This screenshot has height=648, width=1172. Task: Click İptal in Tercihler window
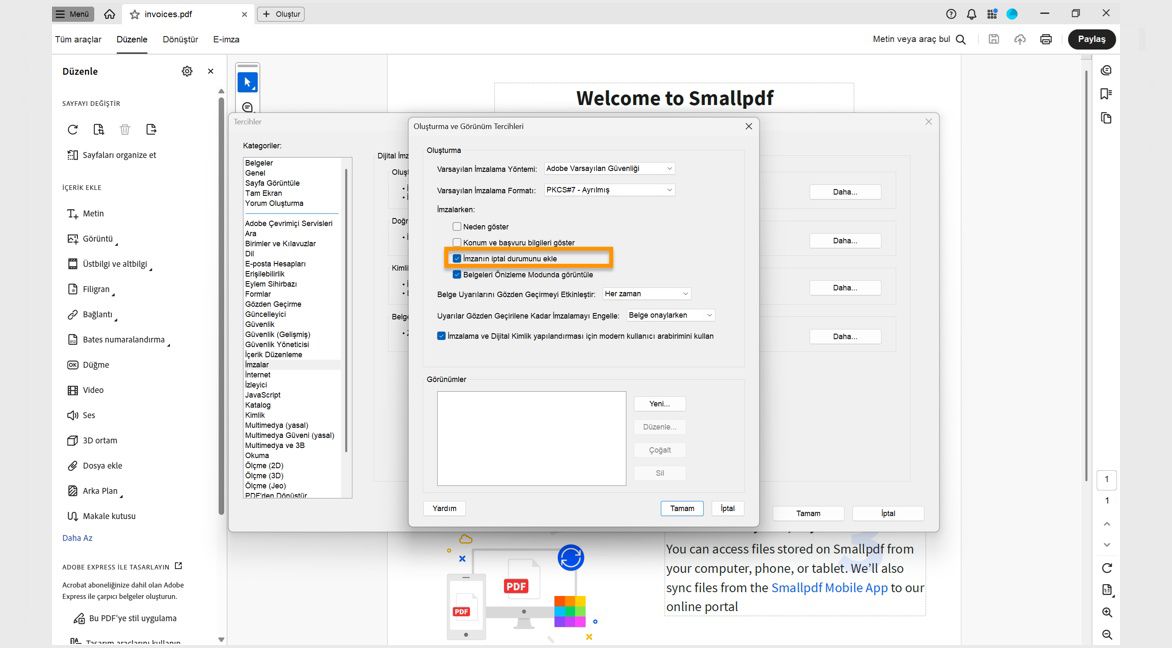tap(888, 513)
